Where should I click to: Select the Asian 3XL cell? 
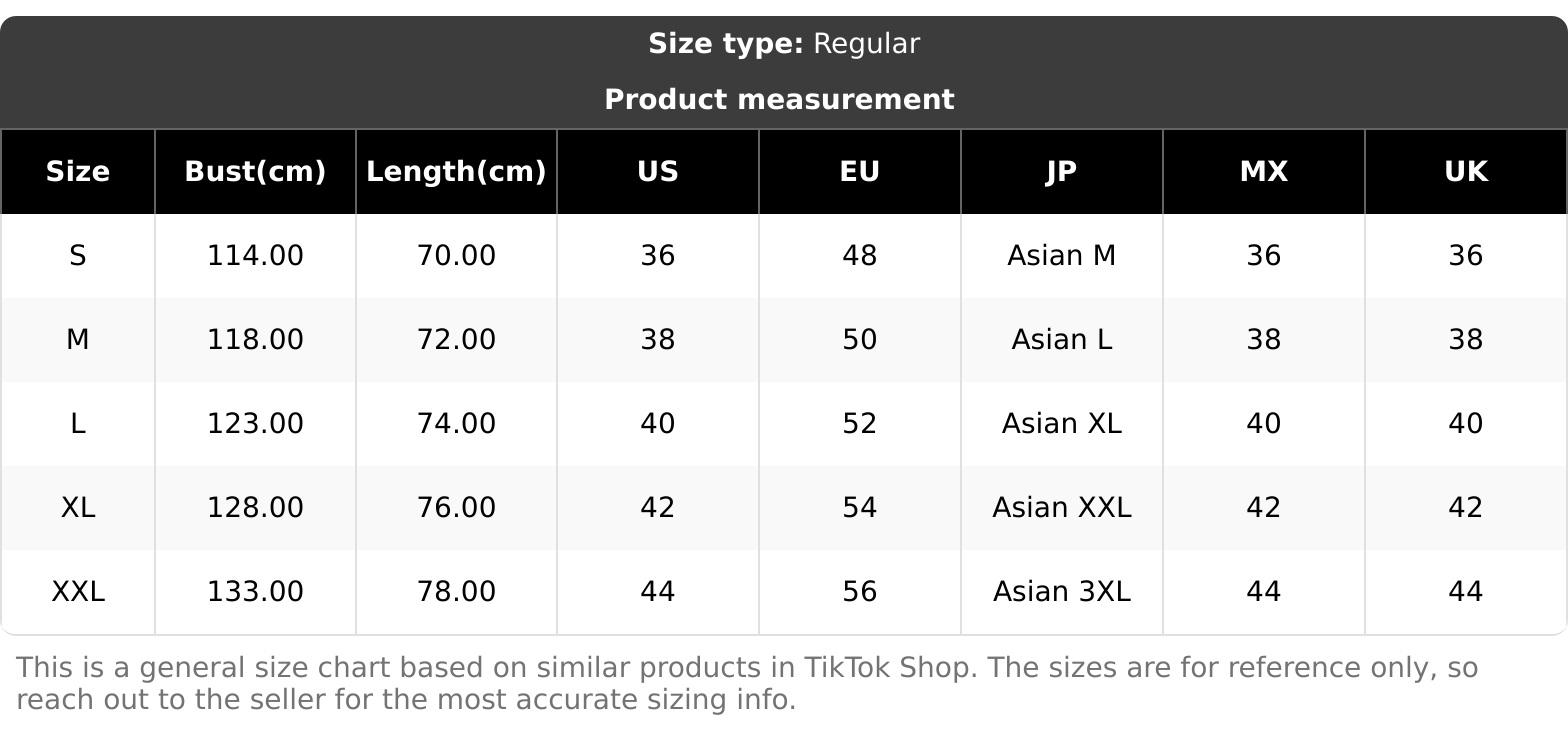pos(1061,592)
